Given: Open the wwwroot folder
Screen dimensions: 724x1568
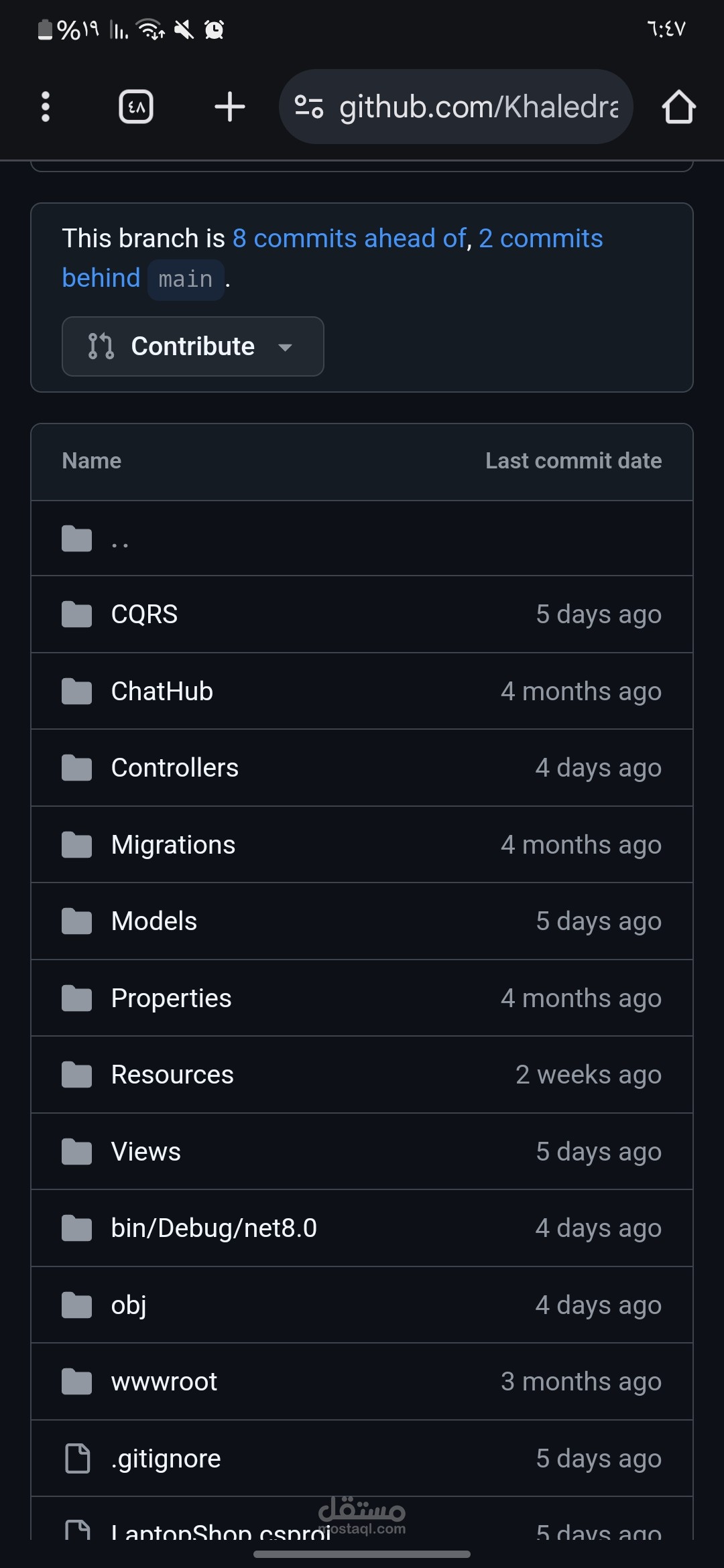Looking at the screenshot, I should coord(164,1382).
